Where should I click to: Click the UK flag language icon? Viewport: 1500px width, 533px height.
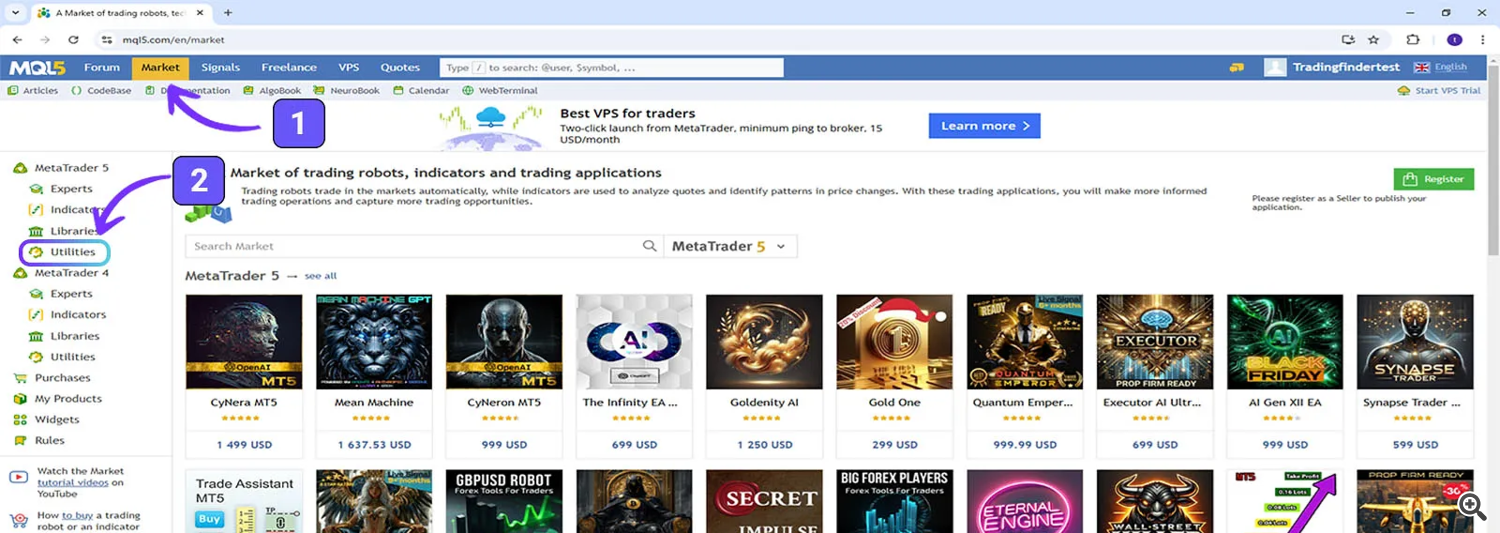[1422, 68]
